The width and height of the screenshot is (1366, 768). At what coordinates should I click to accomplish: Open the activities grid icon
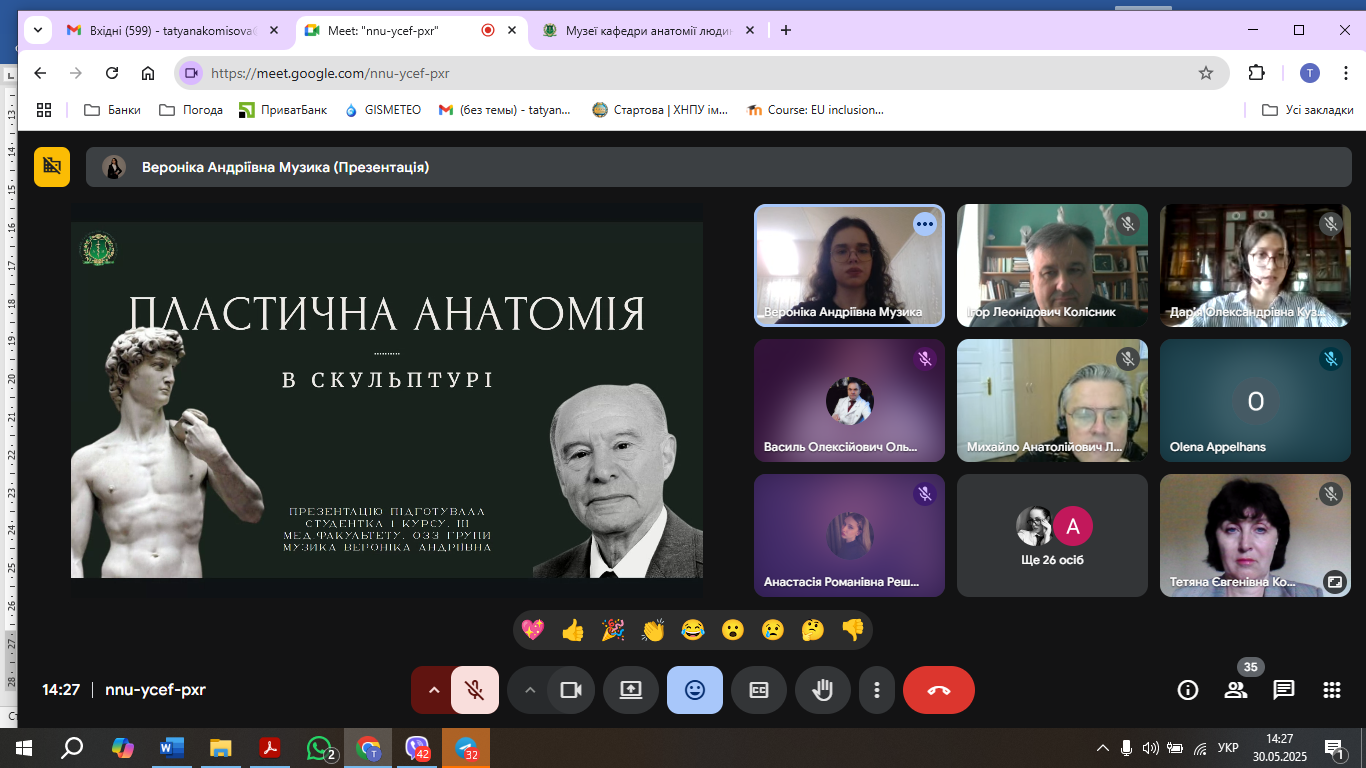[x=1332, y=690]
